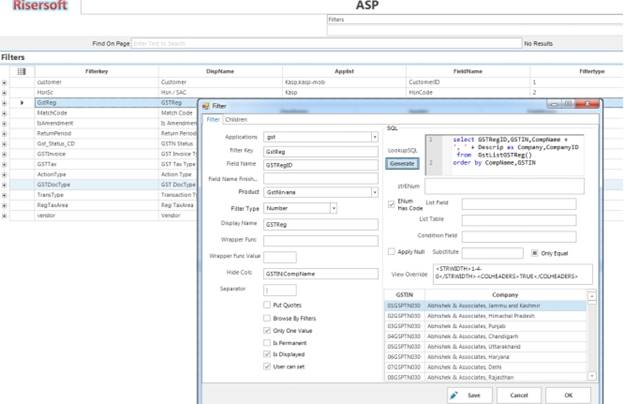
Task: Click the Generate button
Action: (x=402, y=164)
